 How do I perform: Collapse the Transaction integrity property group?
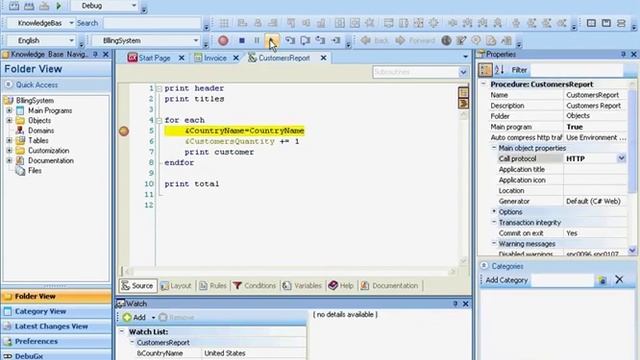[x=494, y=222]
